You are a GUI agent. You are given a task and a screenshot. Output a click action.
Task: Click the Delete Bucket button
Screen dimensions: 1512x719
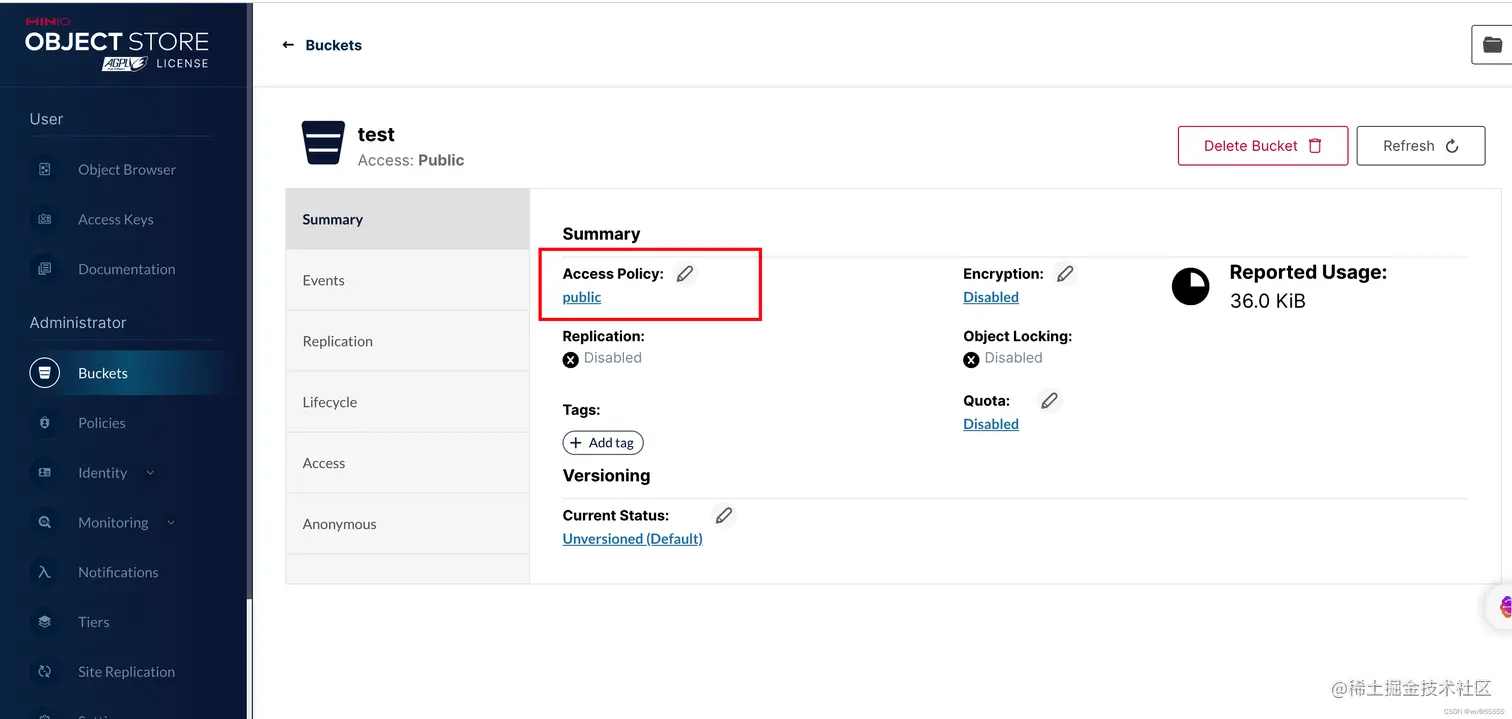coord(1262,146)
